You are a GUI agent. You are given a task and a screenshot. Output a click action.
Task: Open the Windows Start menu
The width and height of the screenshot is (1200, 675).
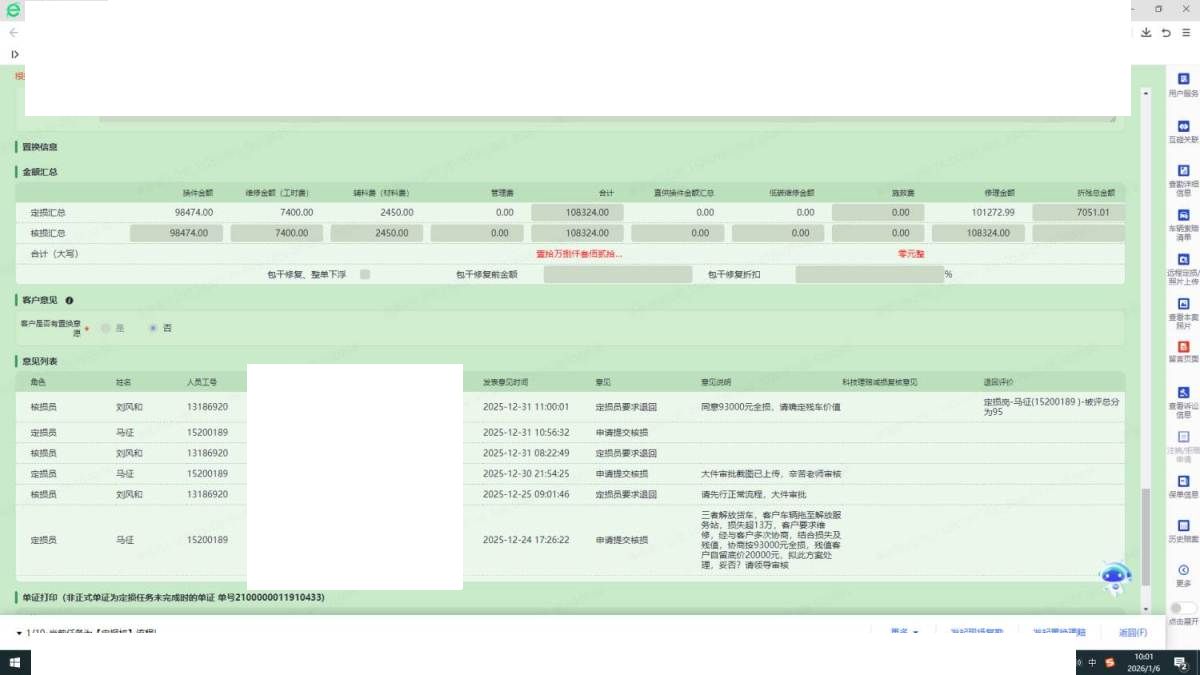[x=15, y=662]
